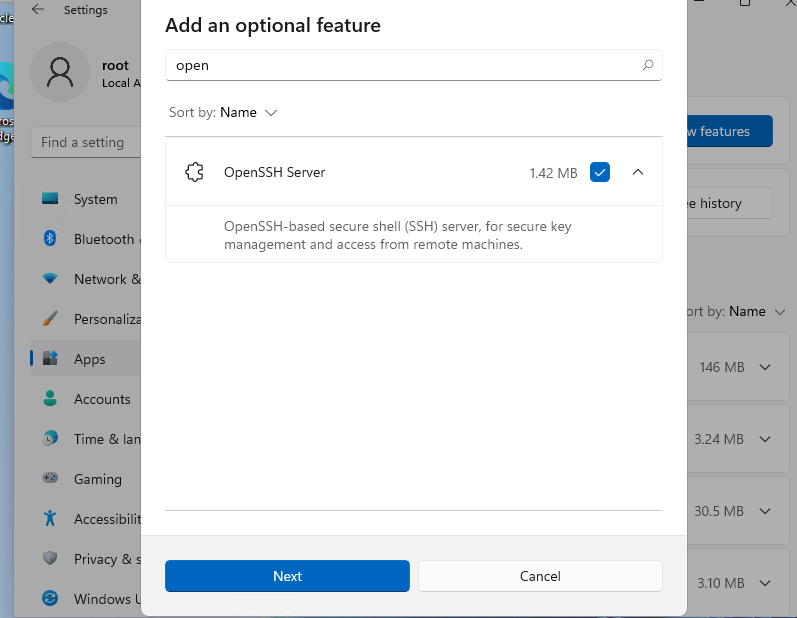Click the Gaming controller icon
This screenshot has width=797, height=618.
(50, 478)
